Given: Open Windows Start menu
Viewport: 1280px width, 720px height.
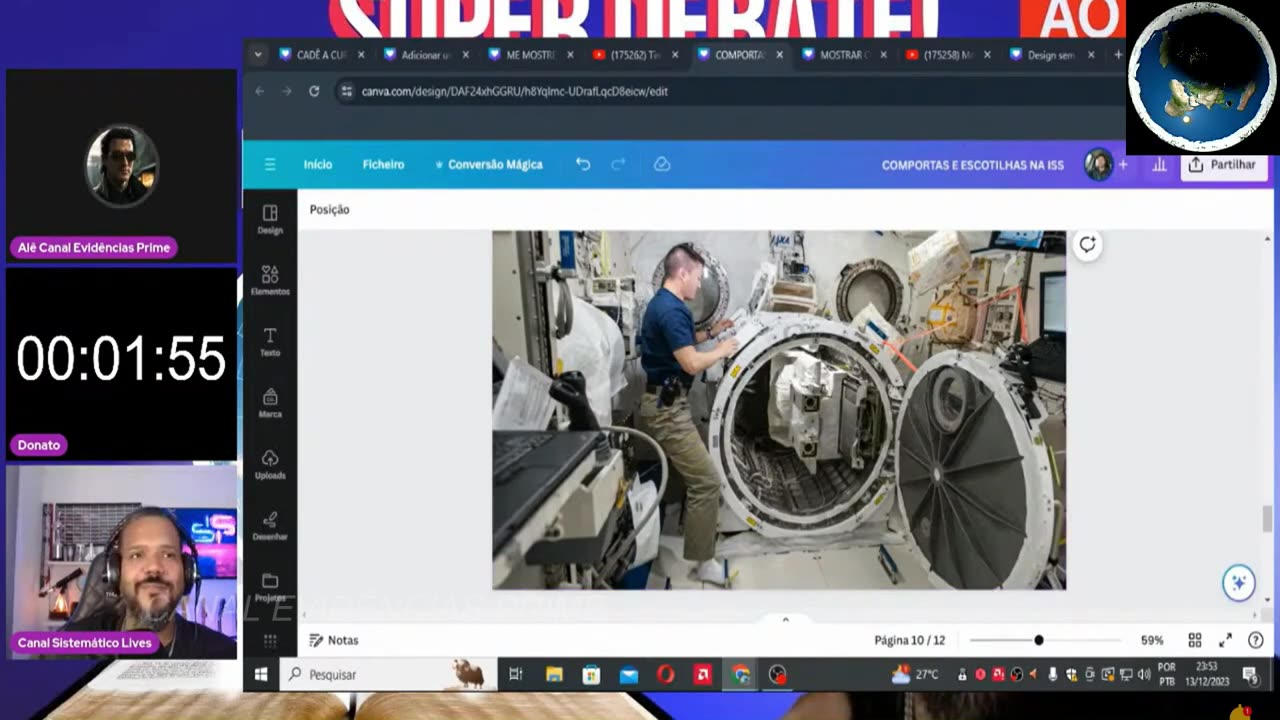Looking at the screenshot, I should [260, 675].
